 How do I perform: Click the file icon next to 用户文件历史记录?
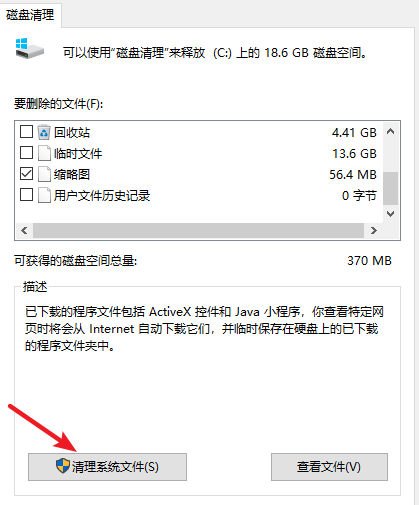click(x=44, y=195)
